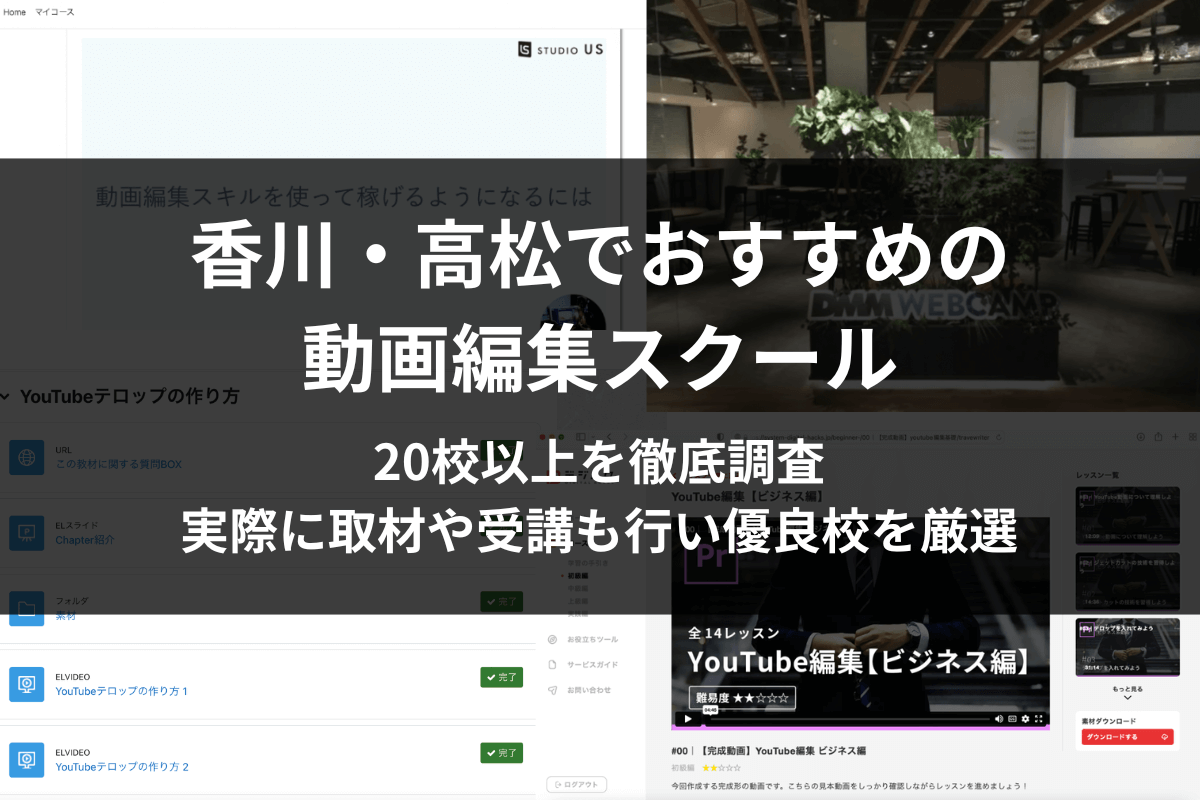Image resolution: width=1200 pixels, height=800 pixels.
Task: Go to Home in the top navigation
Action: point(15,12)
